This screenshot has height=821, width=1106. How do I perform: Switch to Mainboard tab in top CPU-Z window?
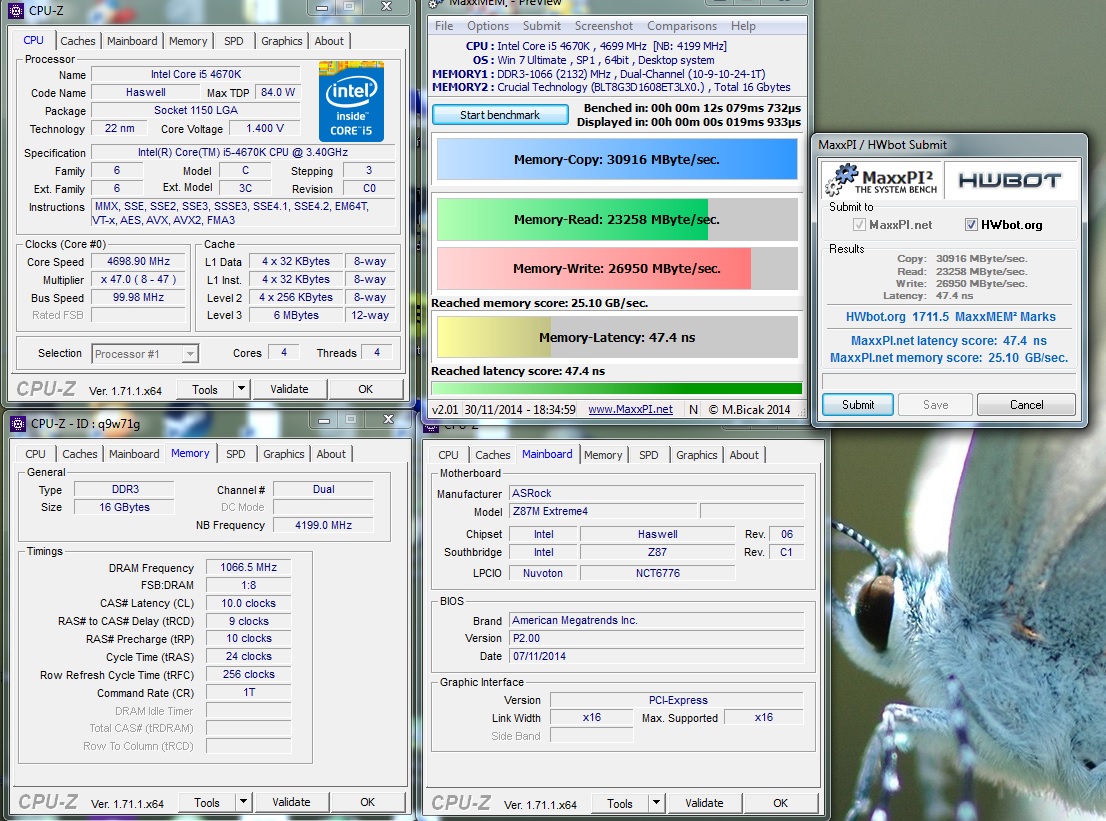click(132, 41)
